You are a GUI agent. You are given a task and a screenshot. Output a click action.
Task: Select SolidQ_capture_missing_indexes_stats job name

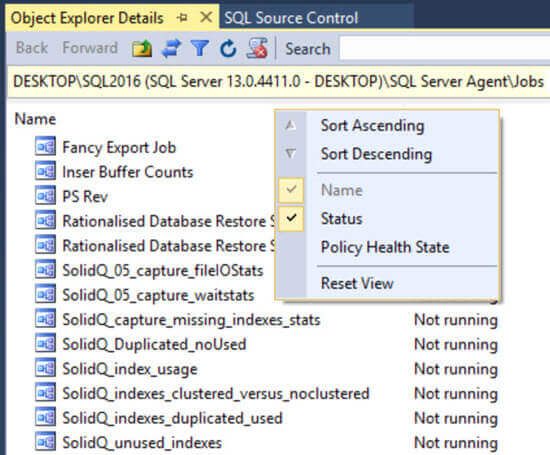point(191,320)
